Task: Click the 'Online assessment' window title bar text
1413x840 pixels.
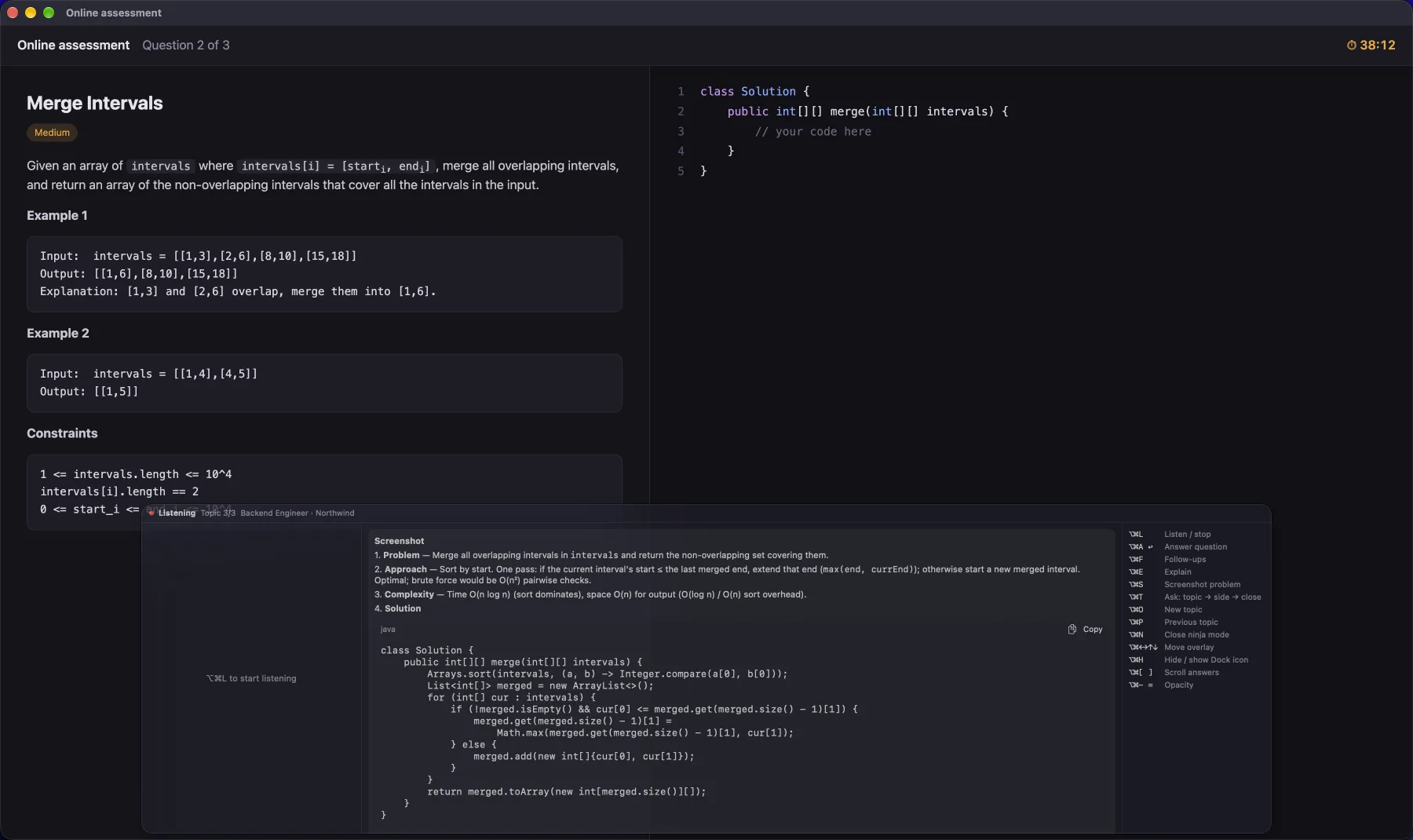Action: click(114, 13)
